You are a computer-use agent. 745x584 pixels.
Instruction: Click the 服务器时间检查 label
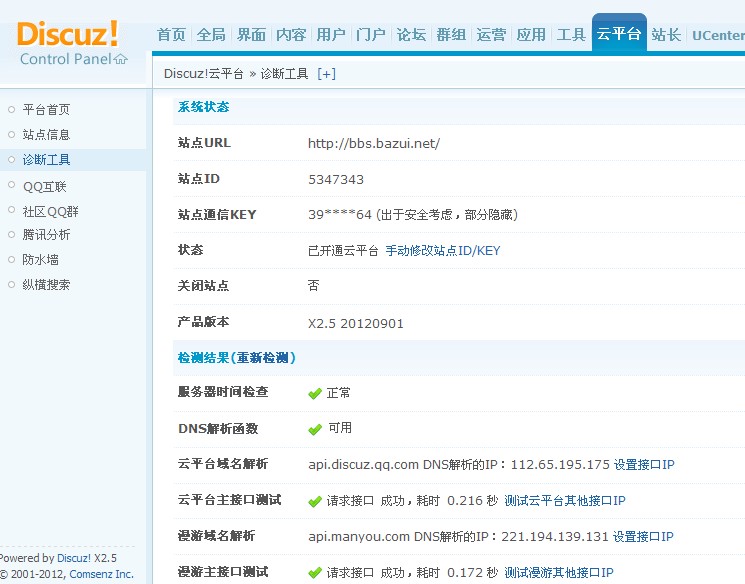(x=223, y=392)
